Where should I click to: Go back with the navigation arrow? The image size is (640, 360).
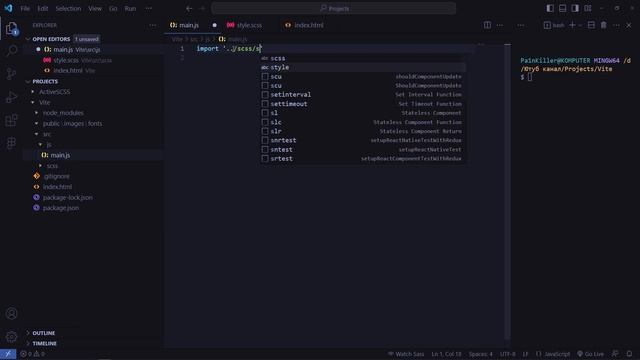click(189, 8)
